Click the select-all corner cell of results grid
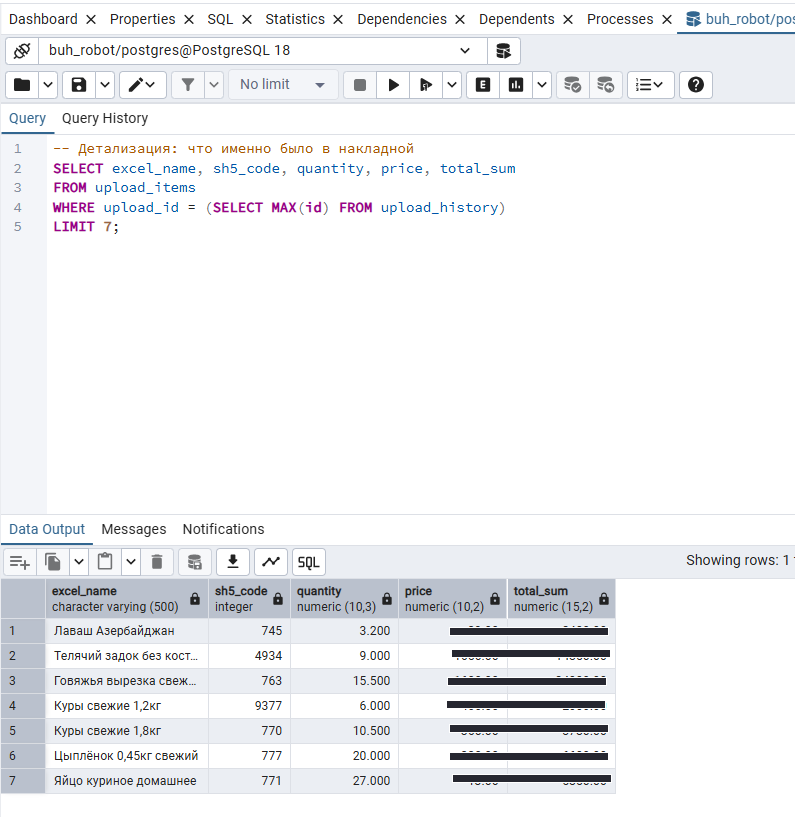 coord(23,599)
